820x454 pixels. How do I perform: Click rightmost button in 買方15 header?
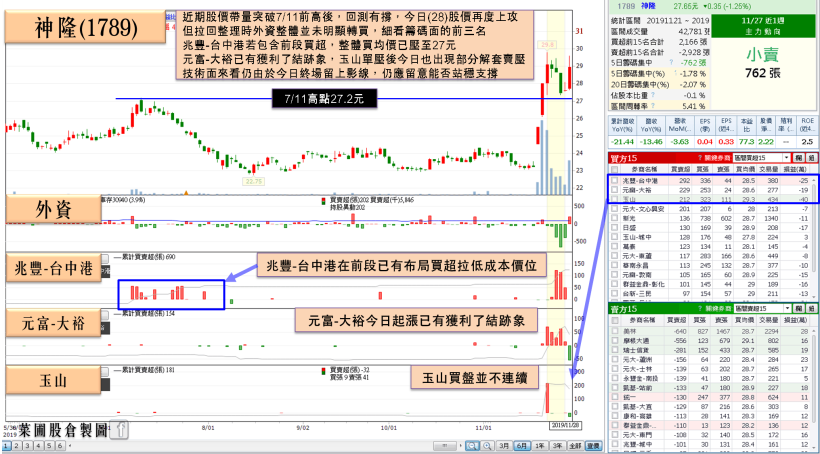812,158
